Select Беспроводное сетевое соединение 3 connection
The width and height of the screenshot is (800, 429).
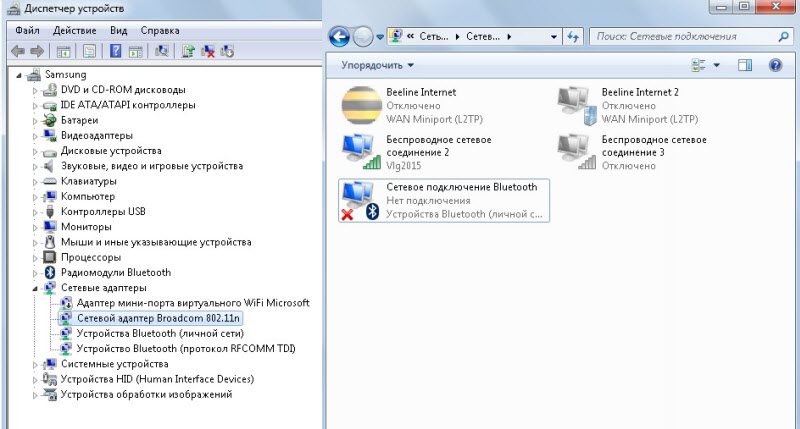click(x=632, y=152)
